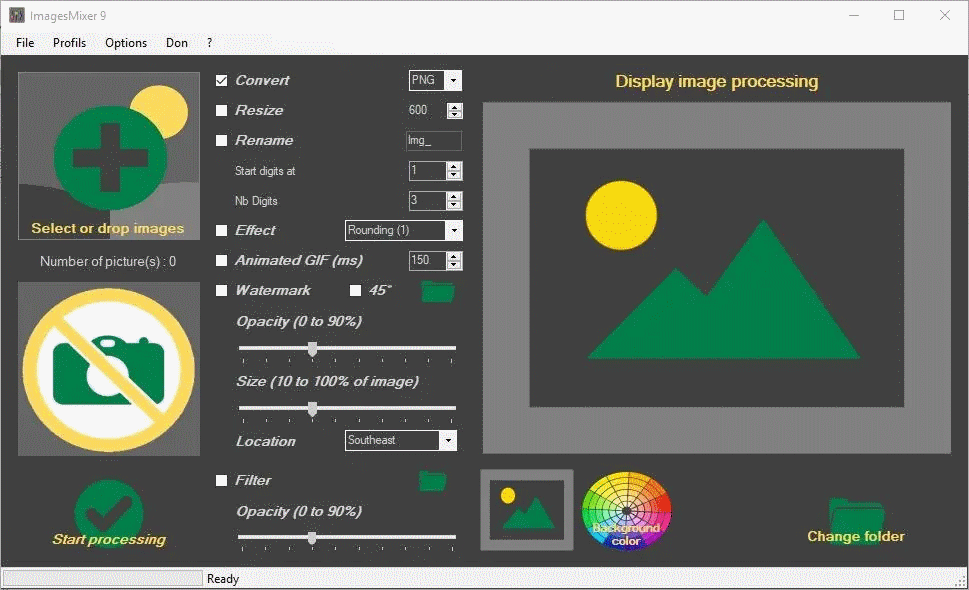969x590 pixels.
Task: Click the Start digits at input field
Action: (428, 171)
